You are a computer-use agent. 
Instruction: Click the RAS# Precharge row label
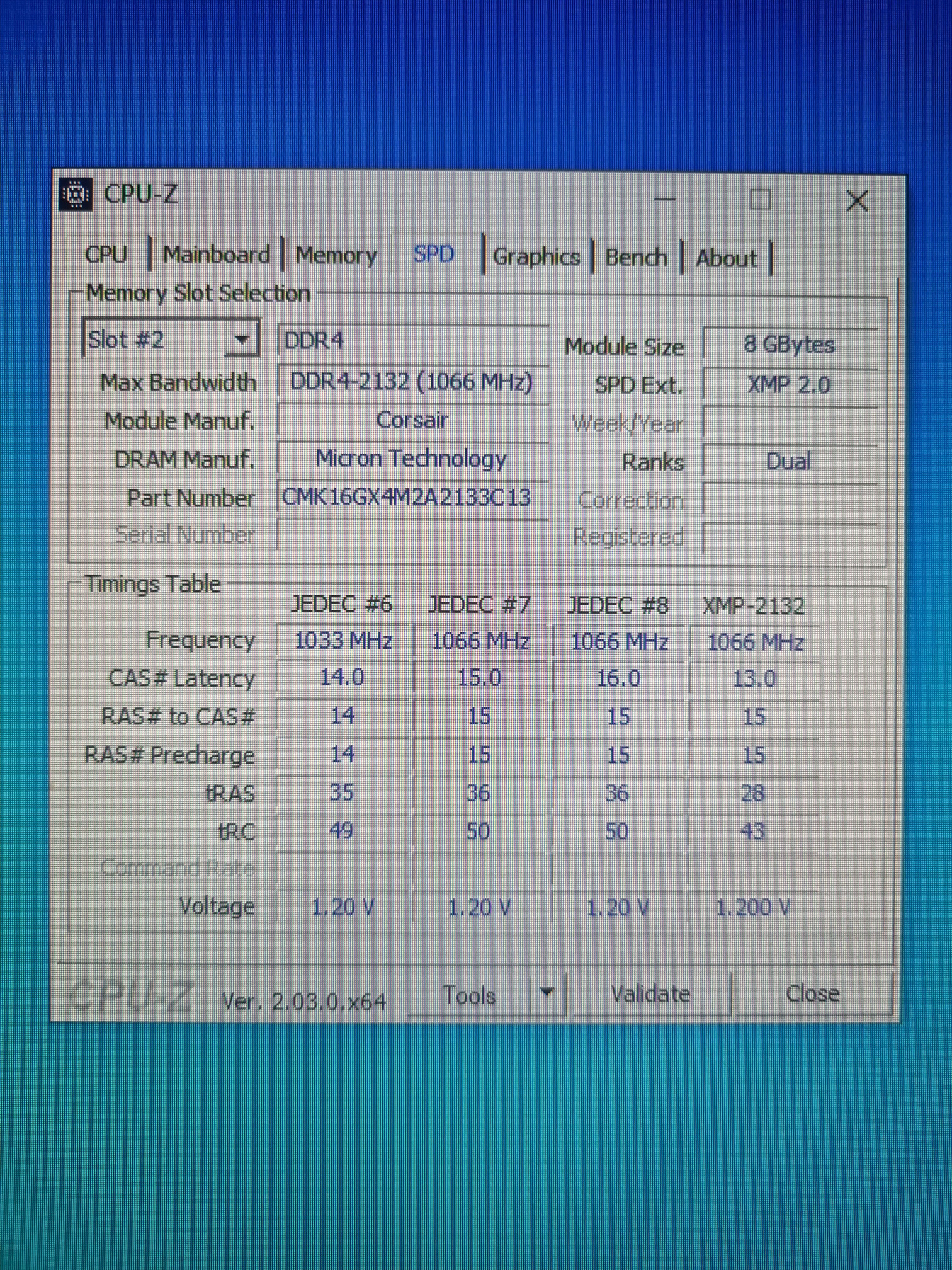click(x=169, y=755)
